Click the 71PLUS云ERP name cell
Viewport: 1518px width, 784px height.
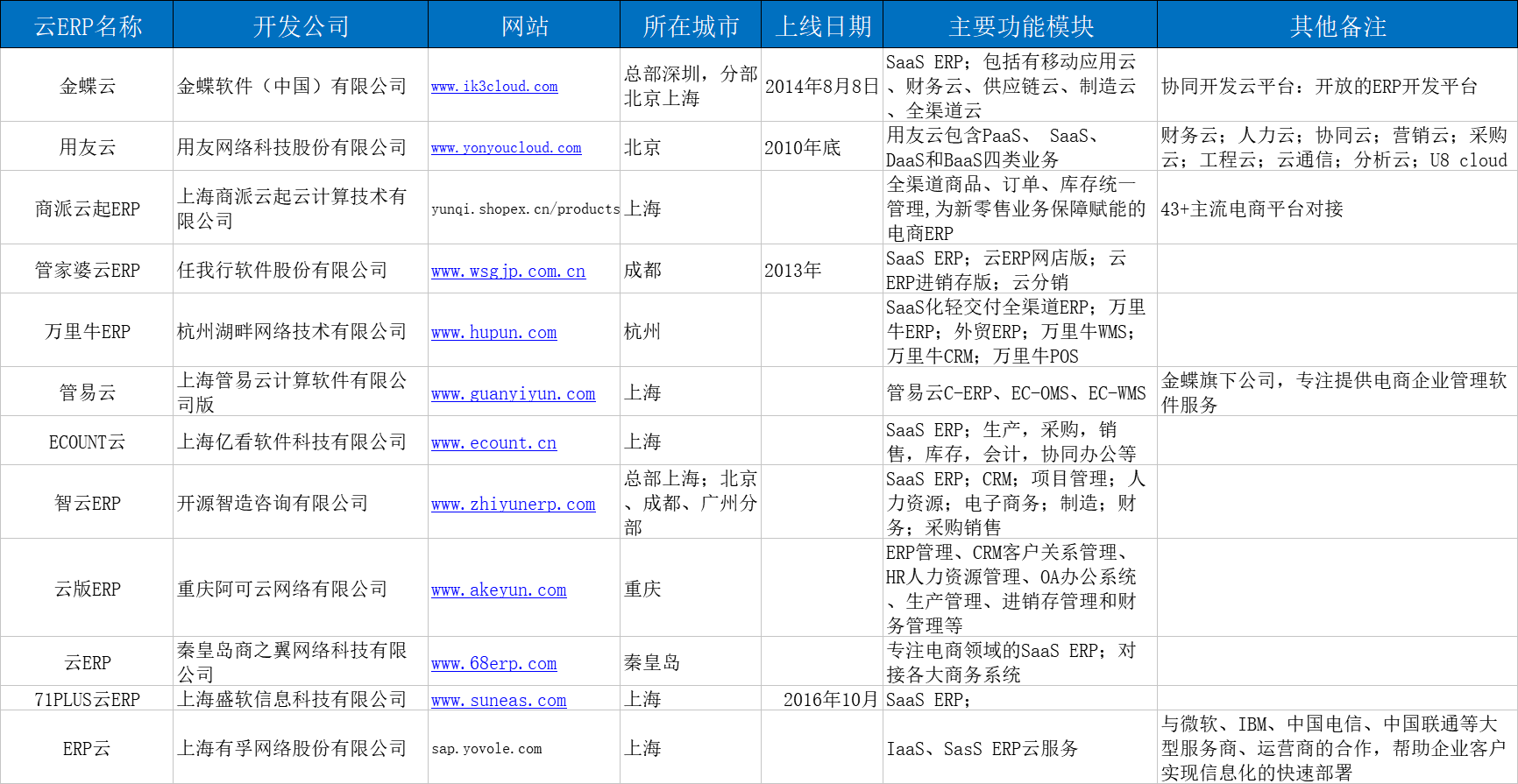click(x=87, y=698)
